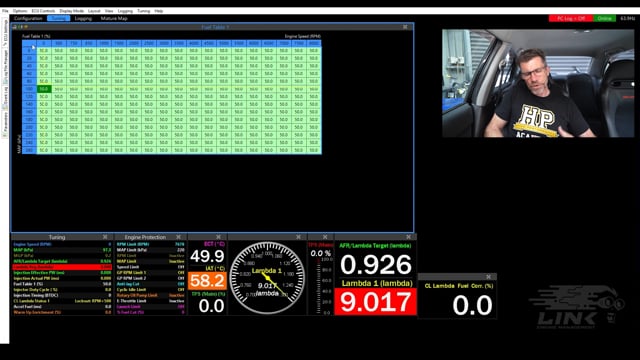Select Engine Speed (RPM) row in Tuning panel
The height and width of the screenshot is (360, 640).
pyautogui.click(x=62, y=244)
